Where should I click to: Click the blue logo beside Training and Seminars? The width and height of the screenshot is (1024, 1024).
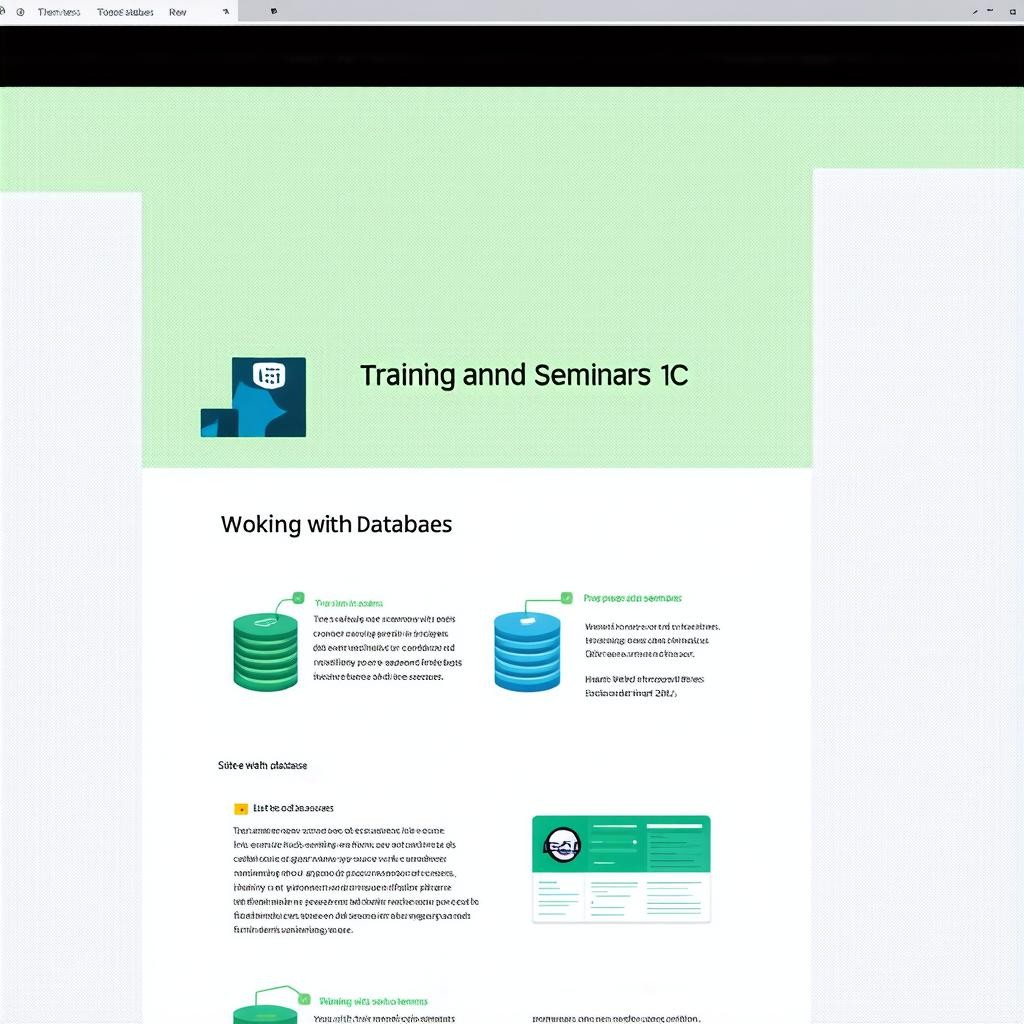[254, 398]
